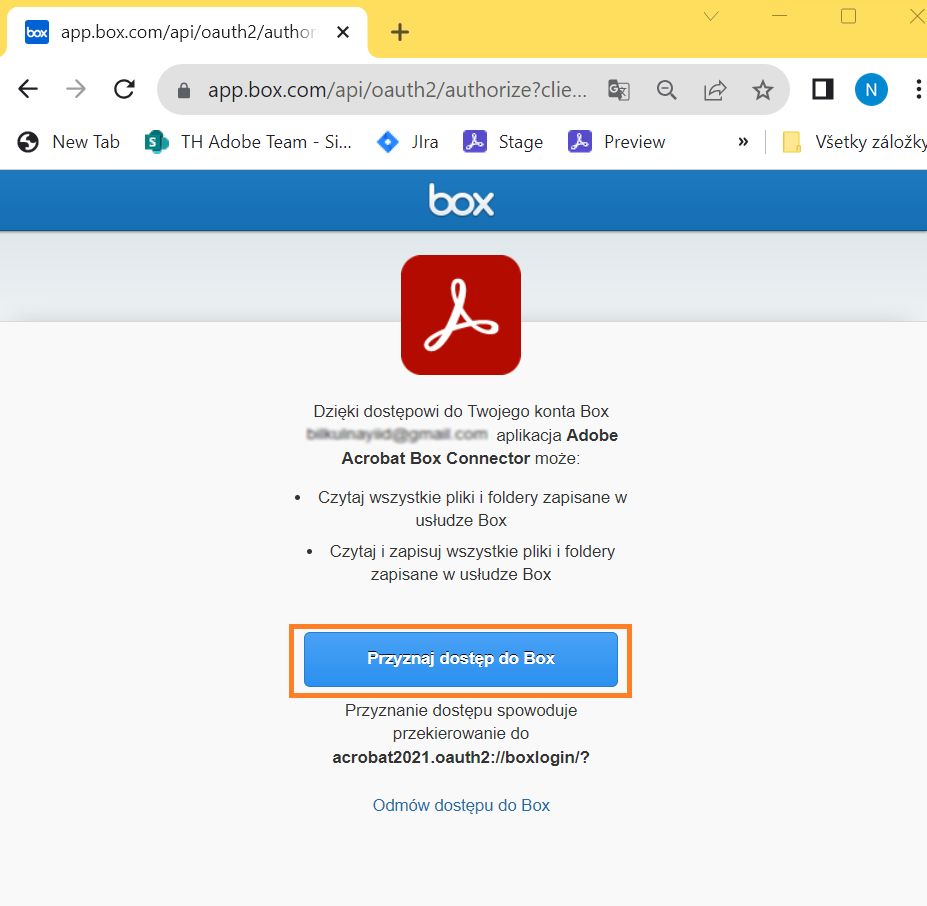This screenshot has width=927, height=906.
Task: Go back using the browser back arrow
Action: click(28, 89)
